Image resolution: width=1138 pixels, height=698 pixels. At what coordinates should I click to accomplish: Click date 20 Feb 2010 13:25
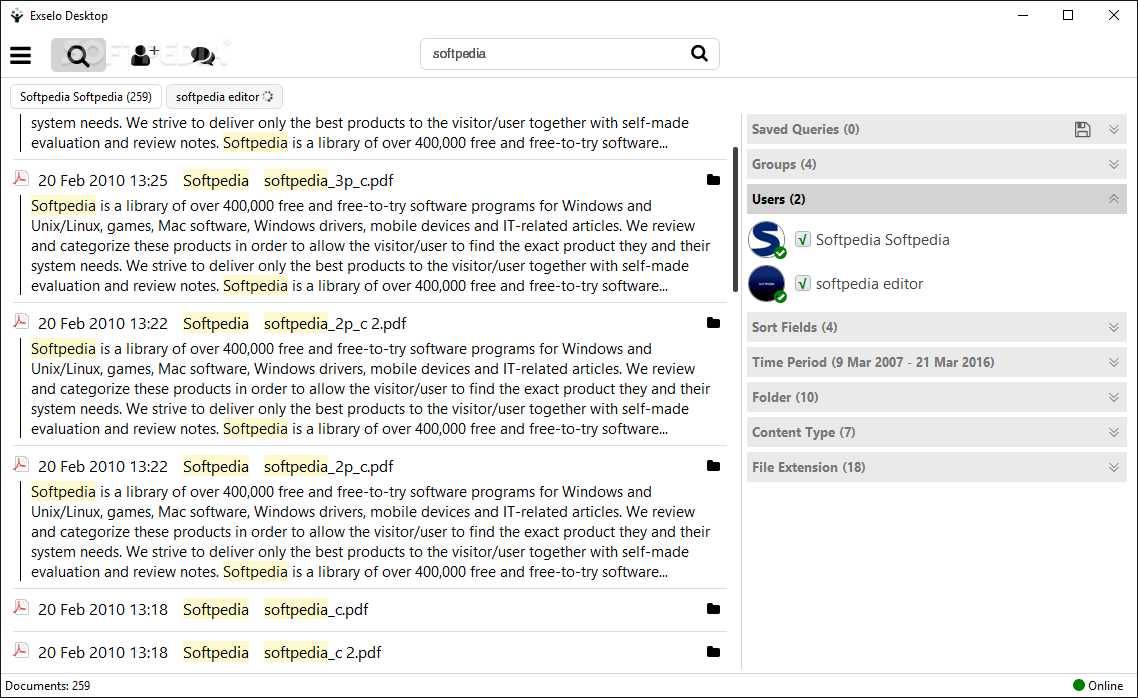click(102, 180)
